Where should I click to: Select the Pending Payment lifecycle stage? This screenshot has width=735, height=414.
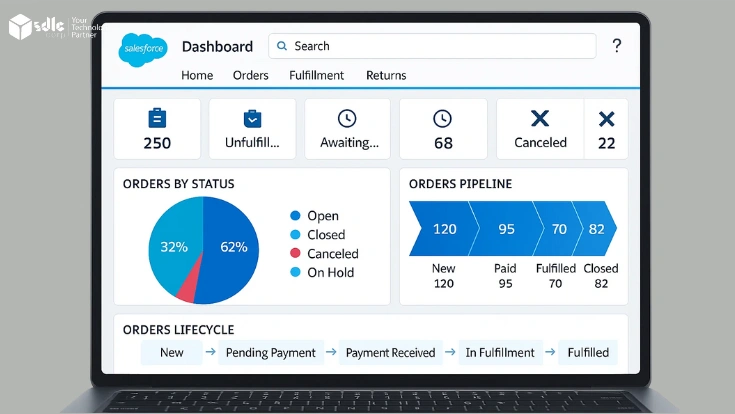(x=270, y=353)
